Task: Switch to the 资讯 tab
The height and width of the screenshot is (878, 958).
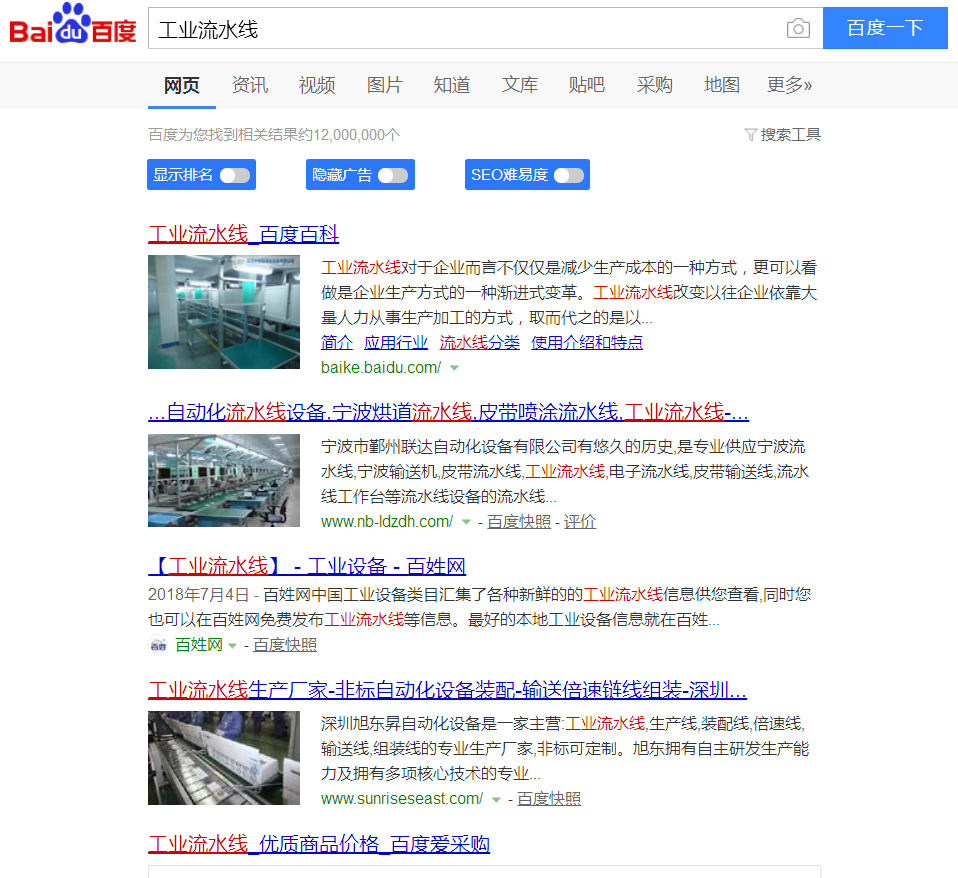Action: tap(249, 85)
